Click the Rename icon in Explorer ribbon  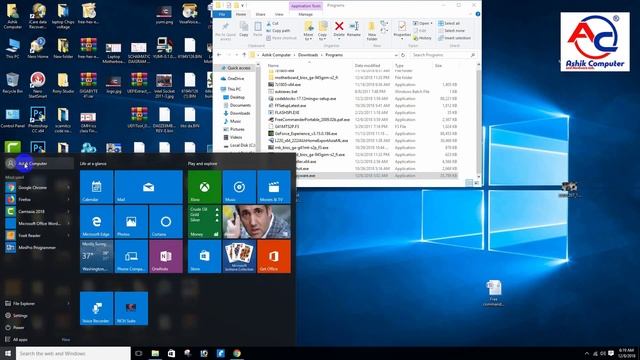pyautogui.click(x=354, y=29)
